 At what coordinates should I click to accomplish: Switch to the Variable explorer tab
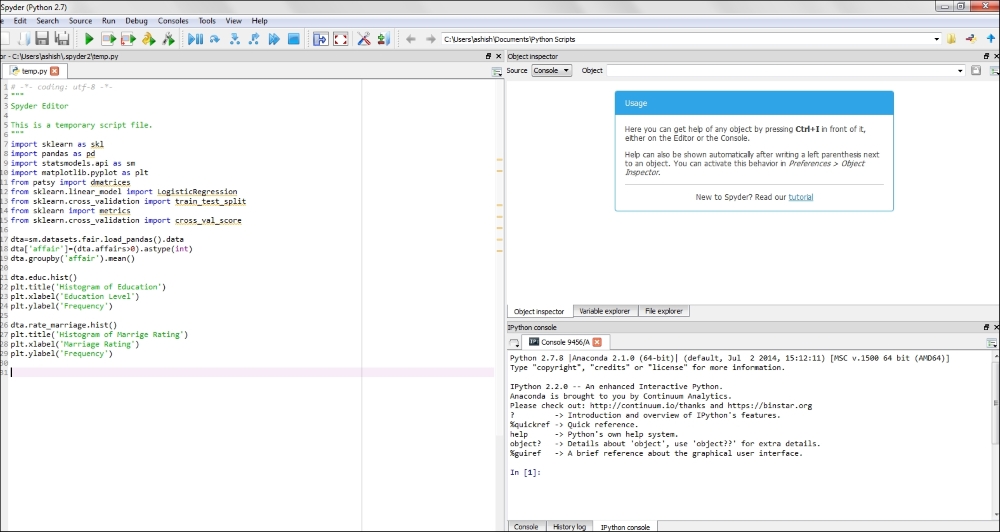click(605, 311)
